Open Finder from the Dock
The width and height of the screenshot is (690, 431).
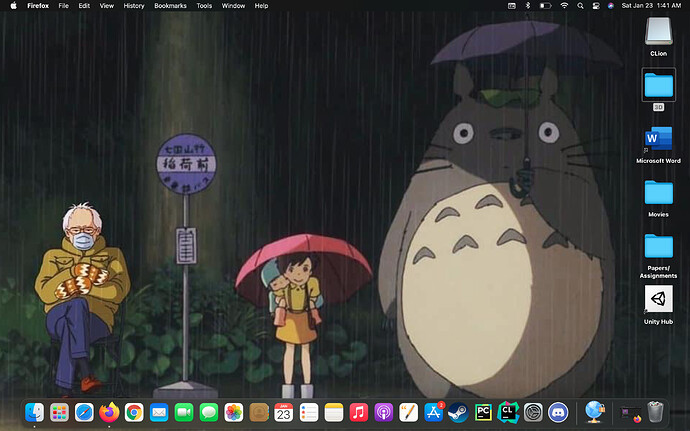[x=34, y=413]
